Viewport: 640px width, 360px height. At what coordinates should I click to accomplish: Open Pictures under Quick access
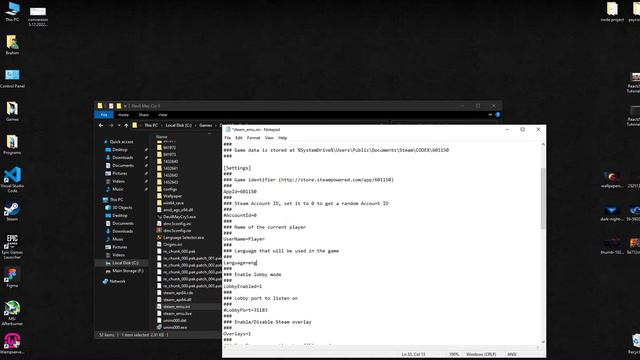(120, 173)
